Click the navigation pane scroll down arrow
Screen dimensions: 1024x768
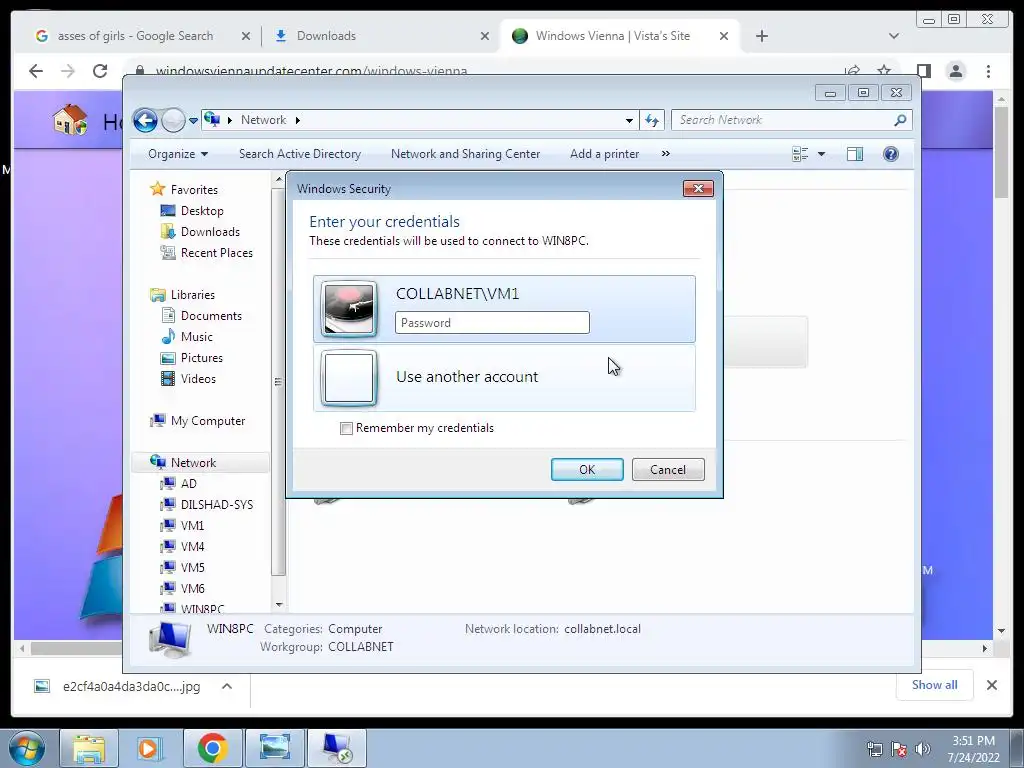(x=279, y=605)
